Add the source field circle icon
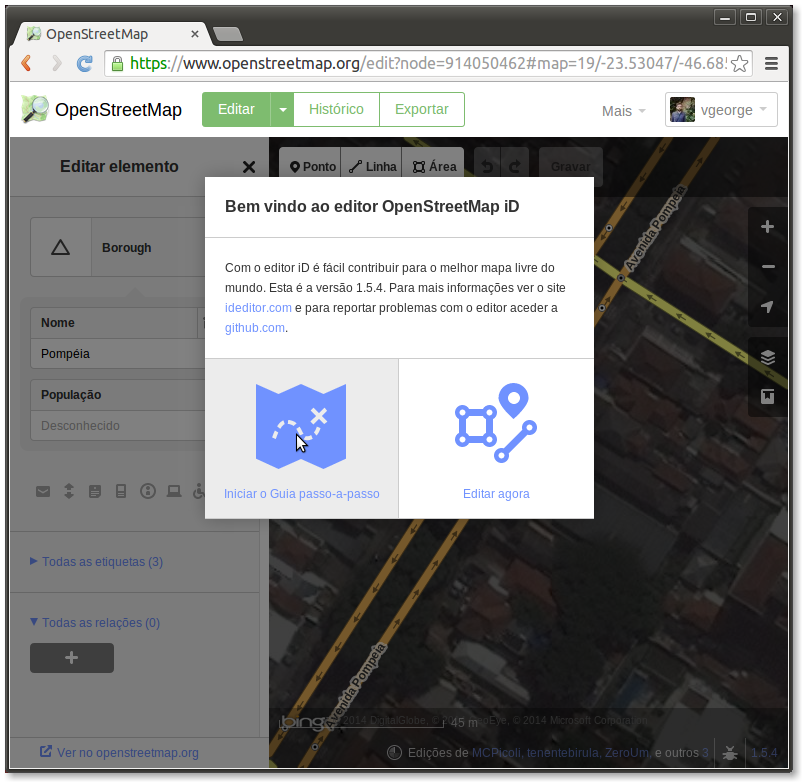 coord(148,491)
